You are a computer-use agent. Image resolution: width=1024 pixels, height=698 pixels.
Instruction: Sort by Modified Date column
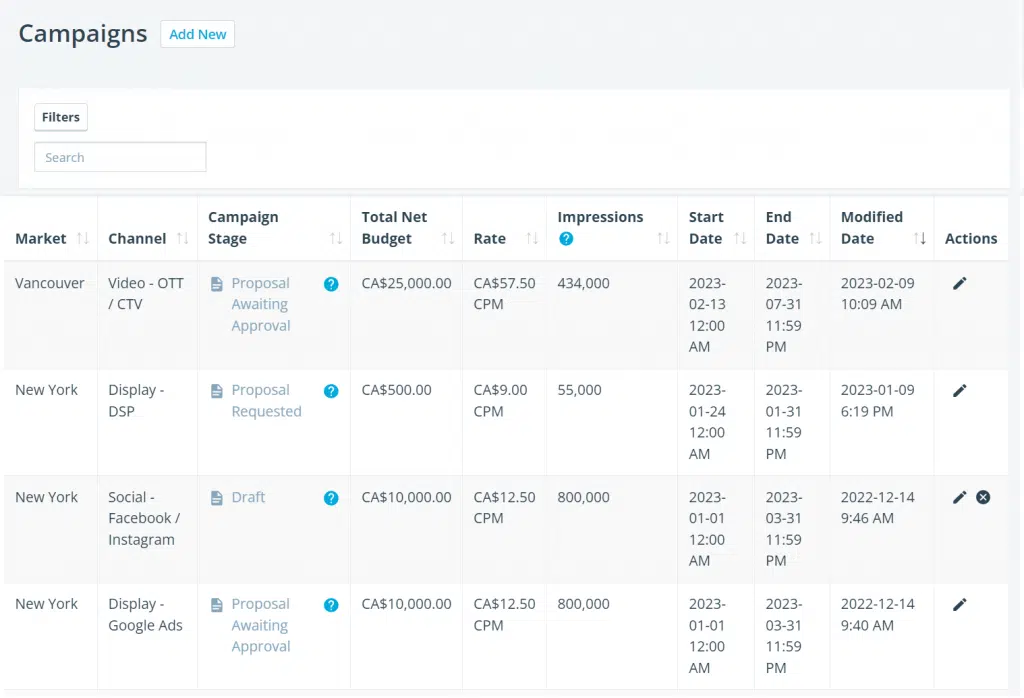(921, 239)
